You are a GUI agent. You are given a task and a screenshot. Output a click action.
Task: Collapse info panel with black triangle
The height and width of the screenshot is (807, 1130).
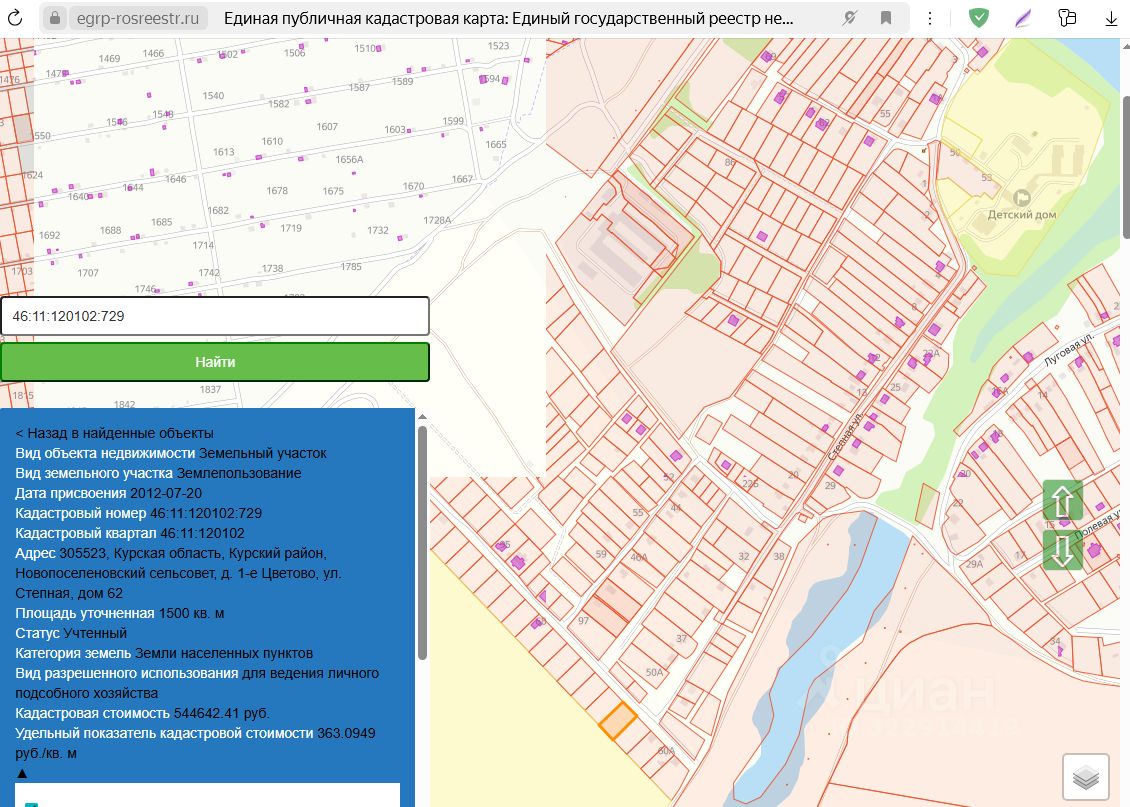tap(22, 774)
